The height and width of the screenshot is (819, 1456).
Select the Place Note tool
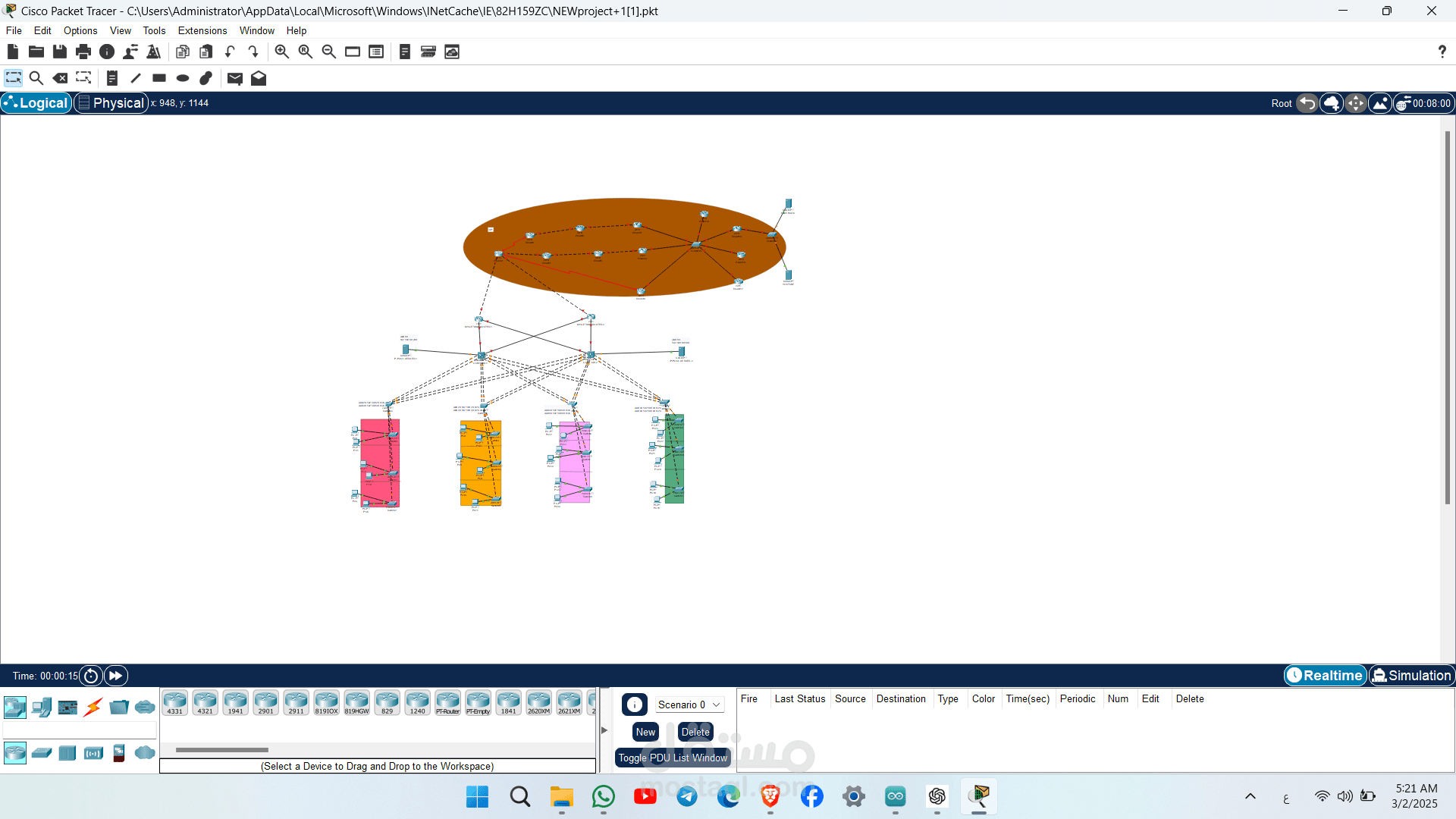click(x=112, y=78)
